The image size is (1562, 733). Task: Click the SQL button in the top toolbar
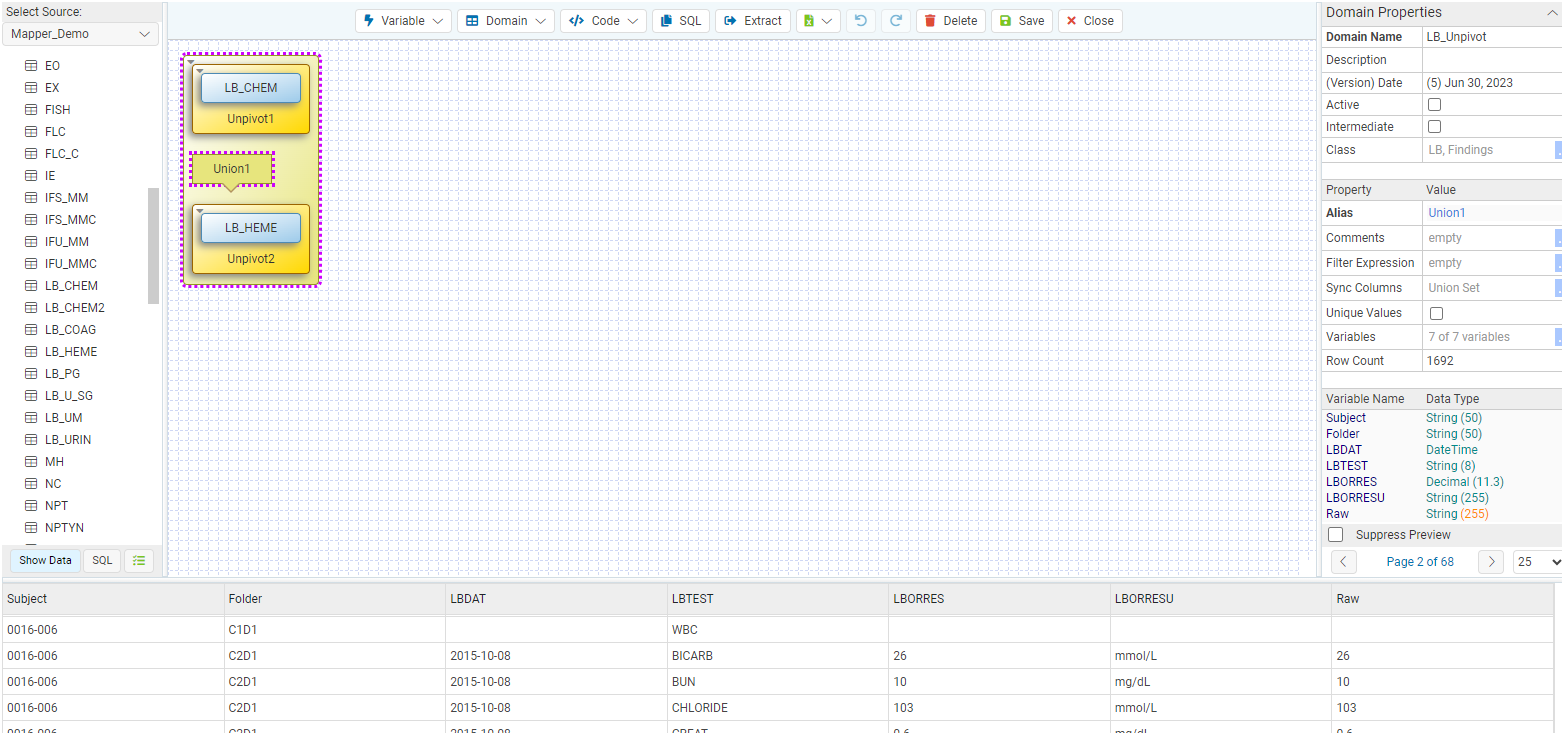coord(681,21)
